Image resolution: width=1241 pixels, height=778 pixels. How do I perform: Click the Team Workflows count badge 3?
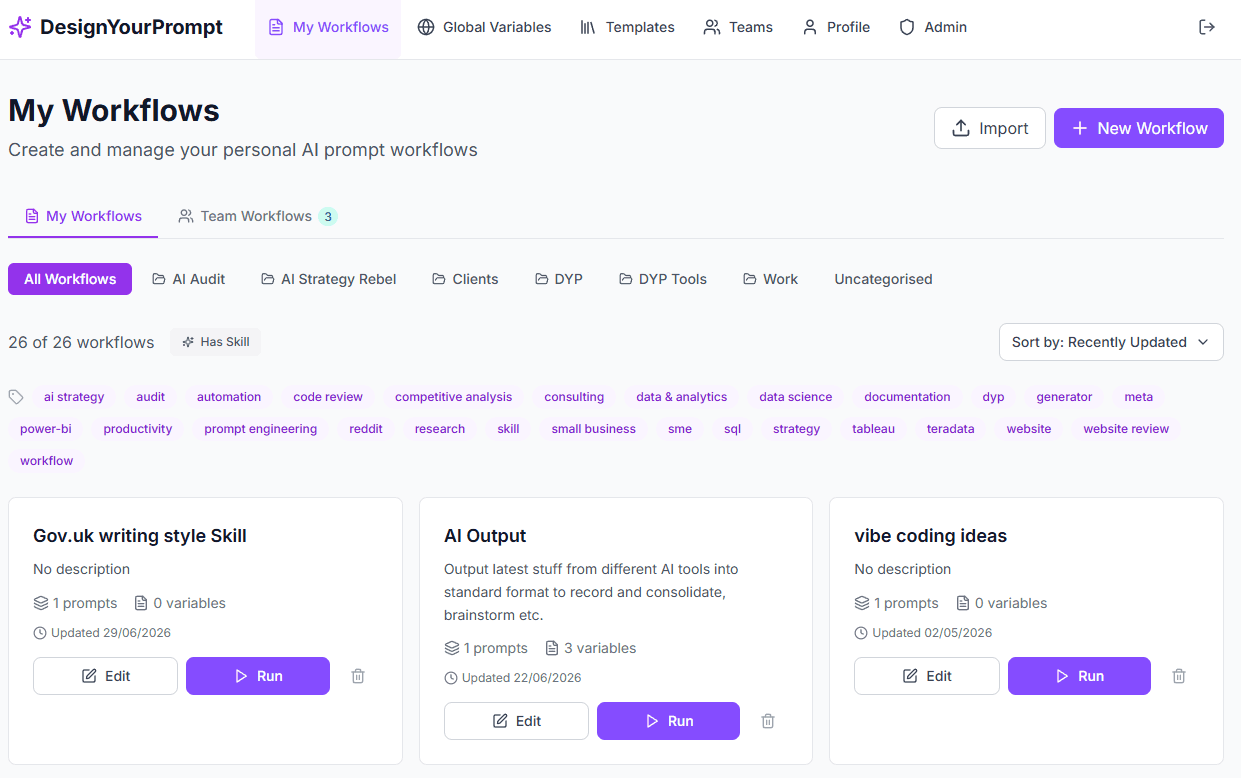click(x=328, y=216)
